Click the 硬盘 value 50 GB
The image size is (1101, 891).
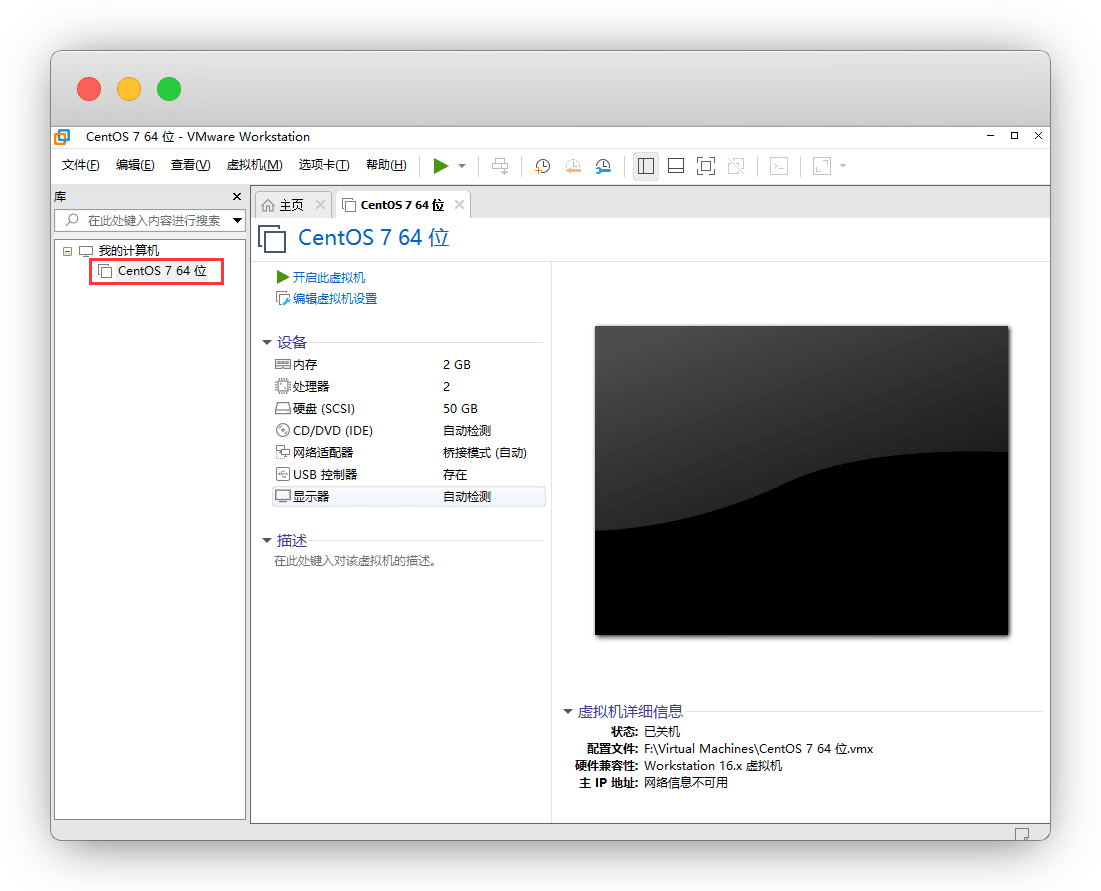460,409
